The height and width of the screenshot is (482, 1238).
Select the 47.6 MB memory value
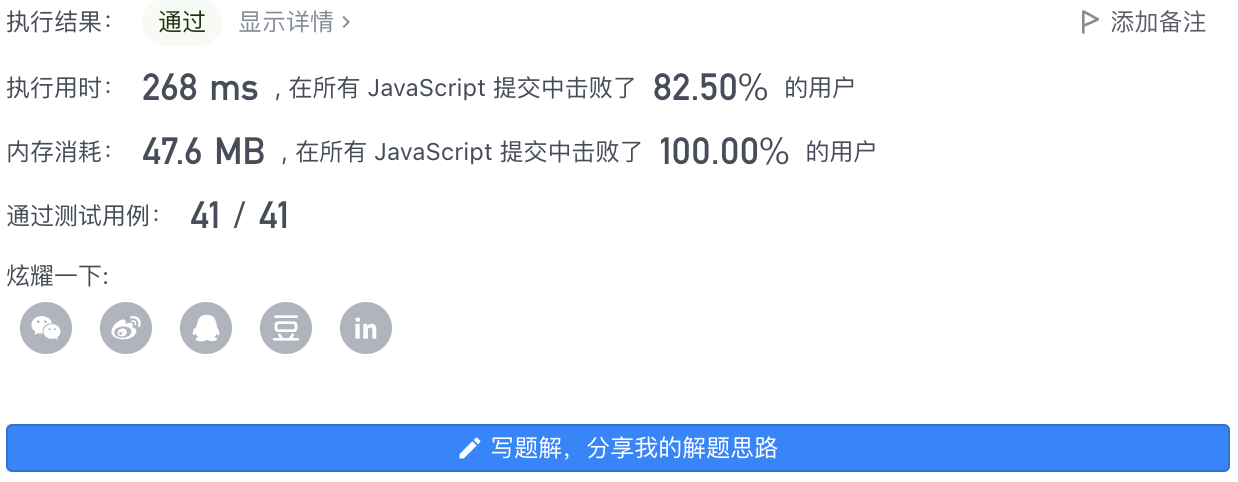pos(203,152)
